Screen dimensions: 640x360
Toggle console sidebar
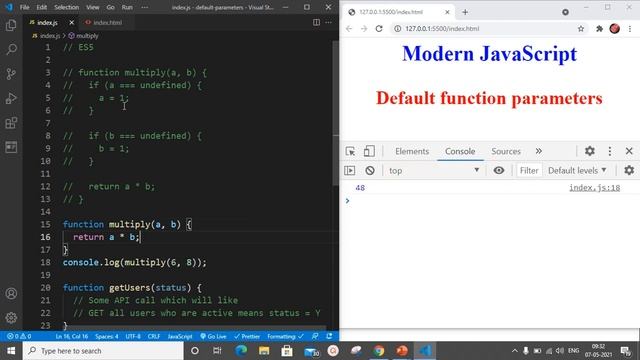point(350,170)
